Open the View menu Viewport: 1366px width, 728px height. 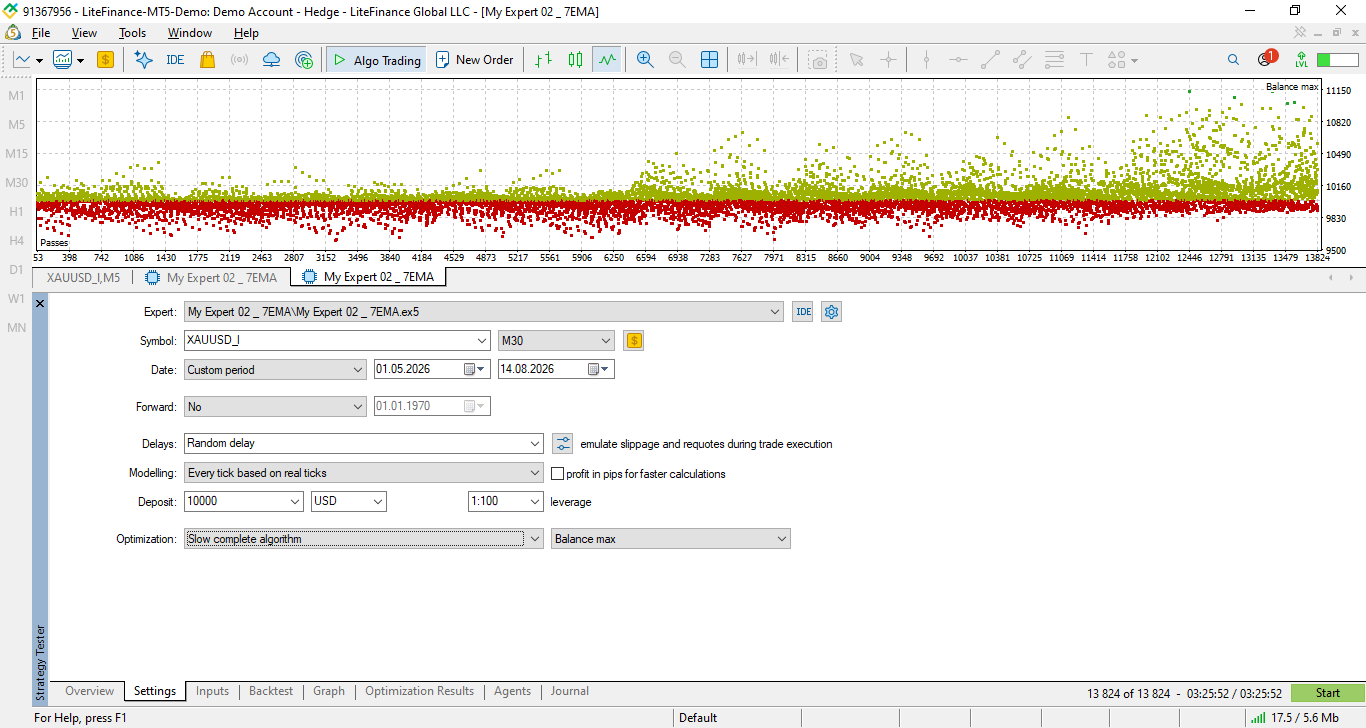coord(84,33)
